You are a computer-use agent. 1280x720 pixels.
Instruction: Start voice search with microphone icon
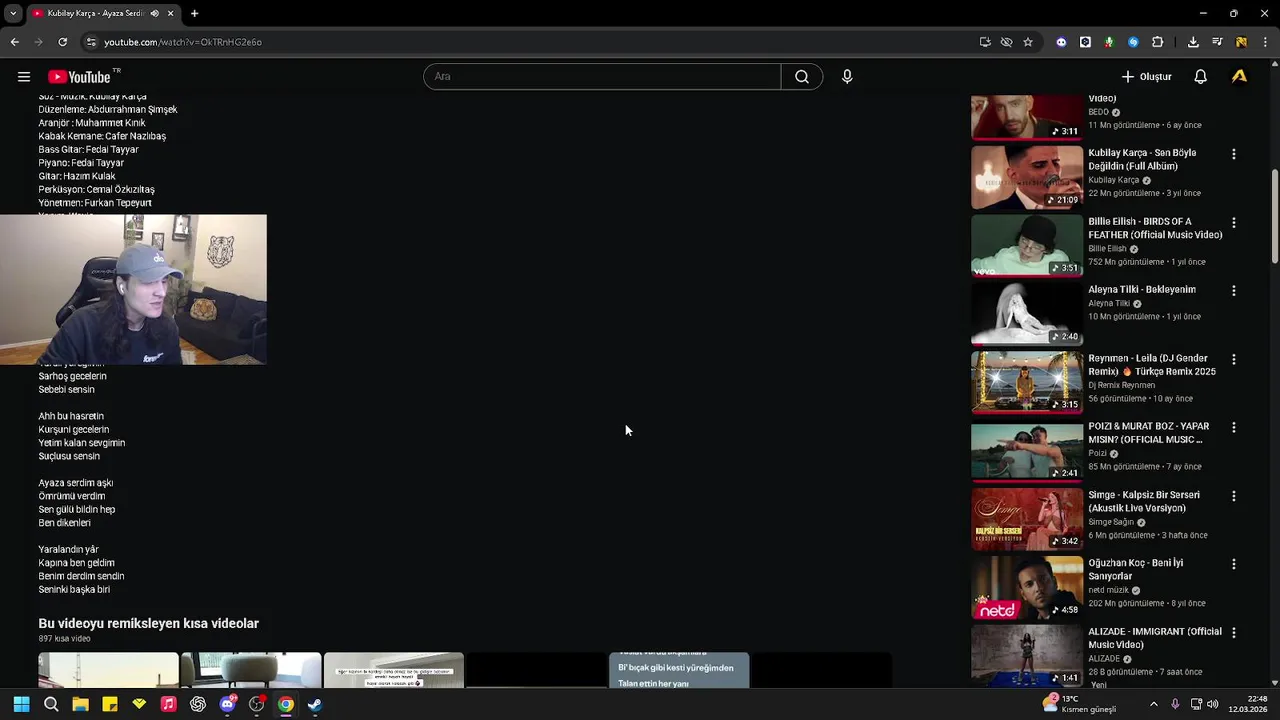pyautogui.click(x=847, y=77)
